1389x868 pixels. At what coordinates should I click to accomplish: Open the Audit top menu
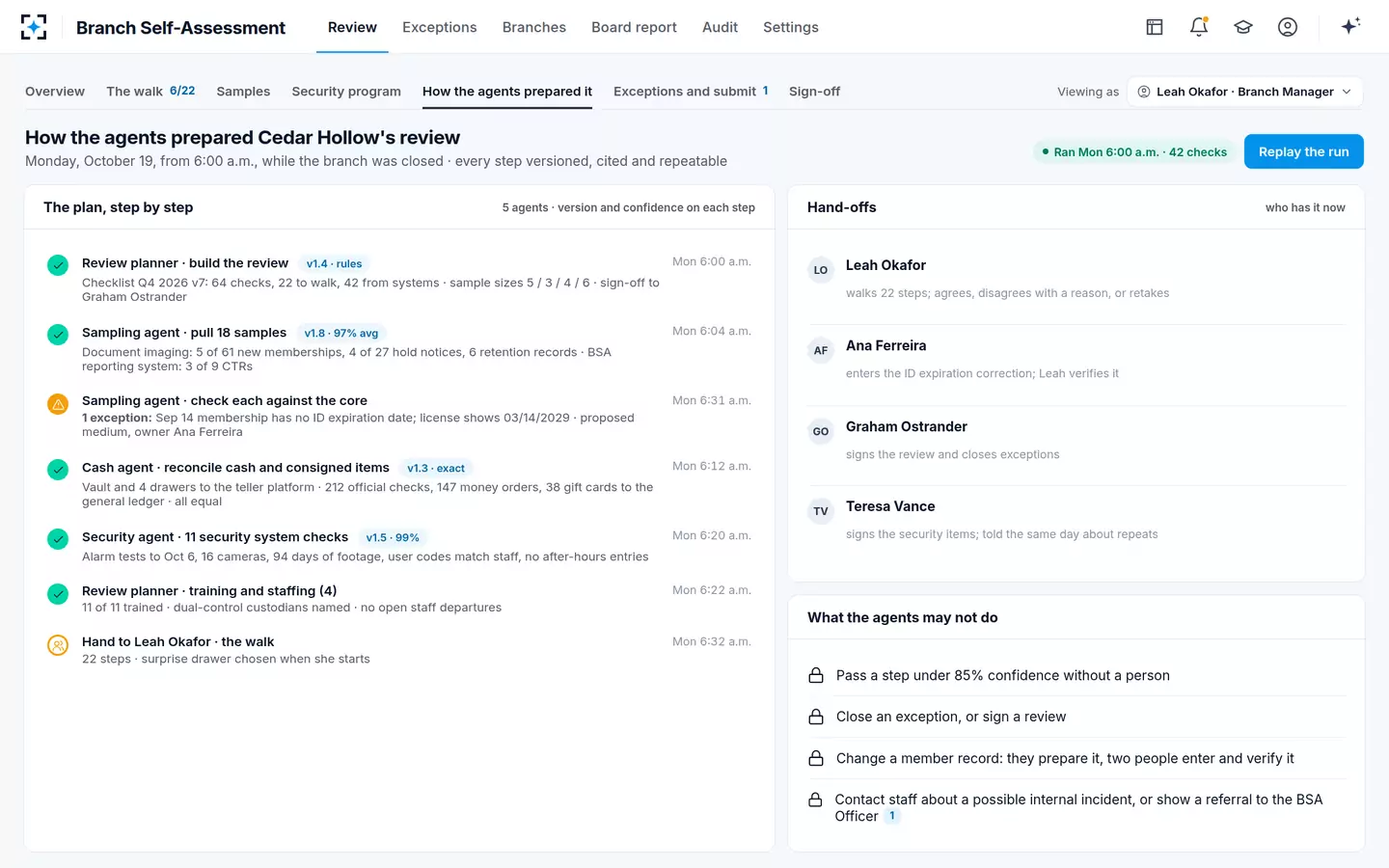720,27
